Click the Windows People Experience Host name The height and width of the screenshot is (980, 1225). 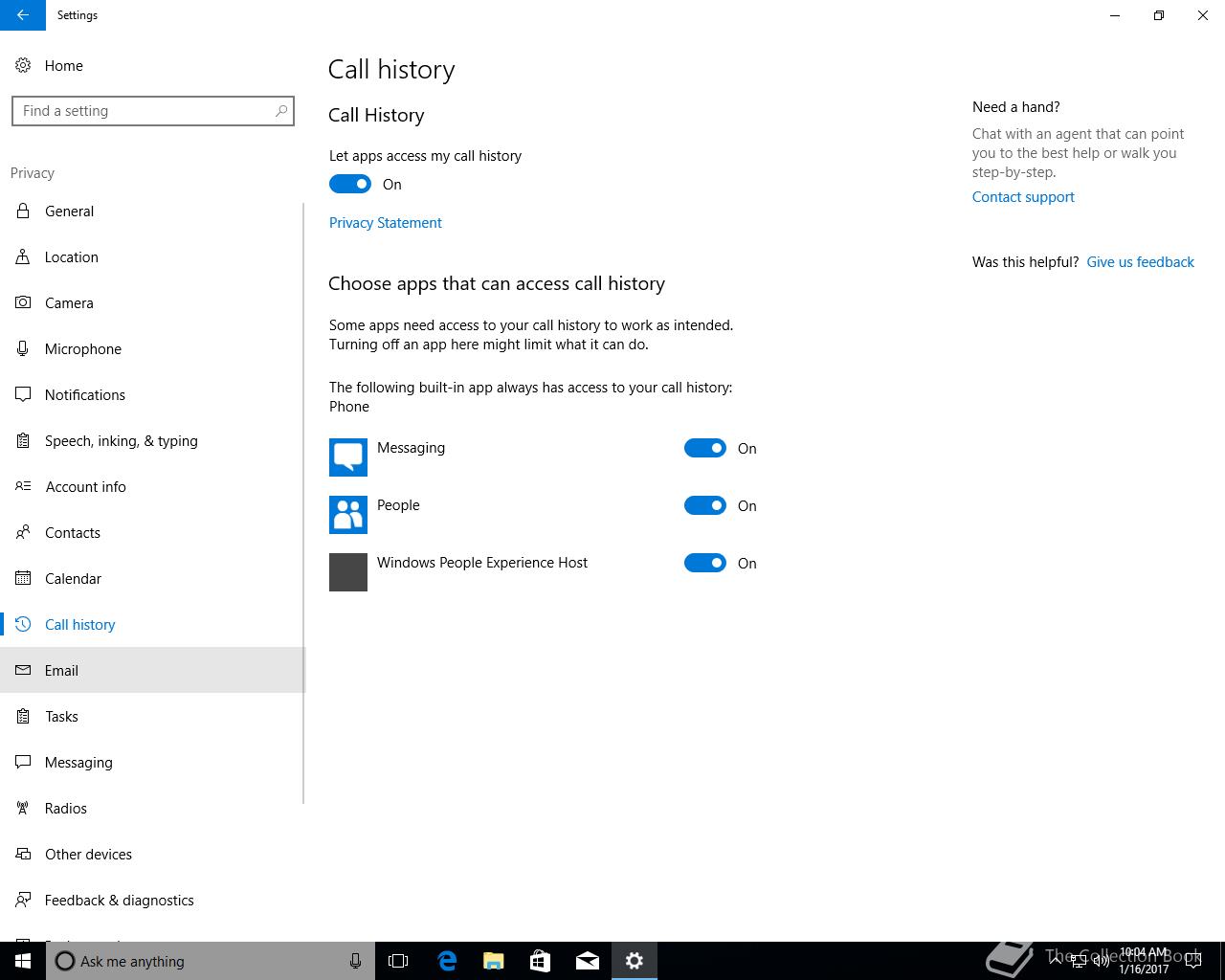tap(482, 562)
